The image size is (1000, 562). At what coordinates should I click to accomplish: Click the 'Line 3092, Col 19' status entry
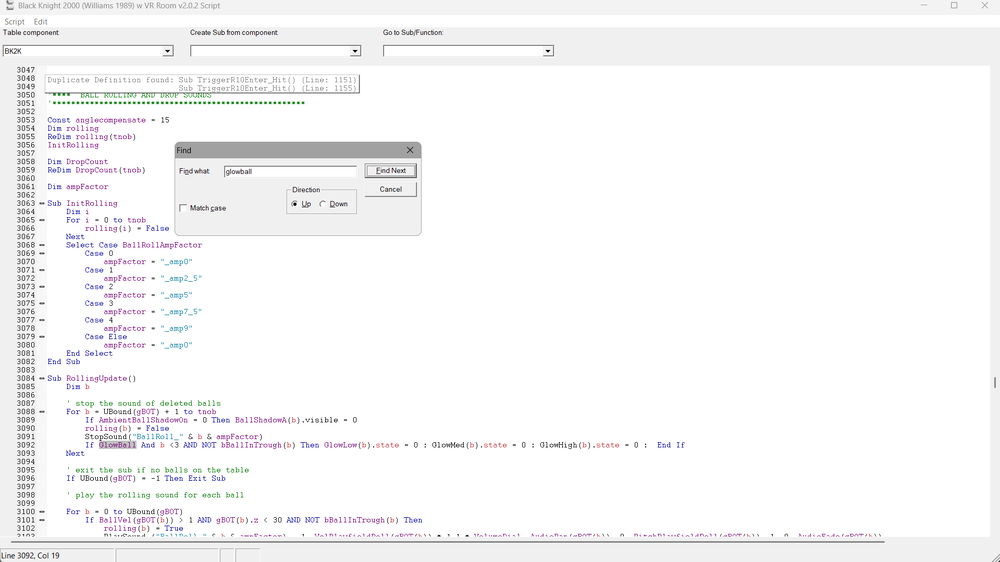point(31,556)
